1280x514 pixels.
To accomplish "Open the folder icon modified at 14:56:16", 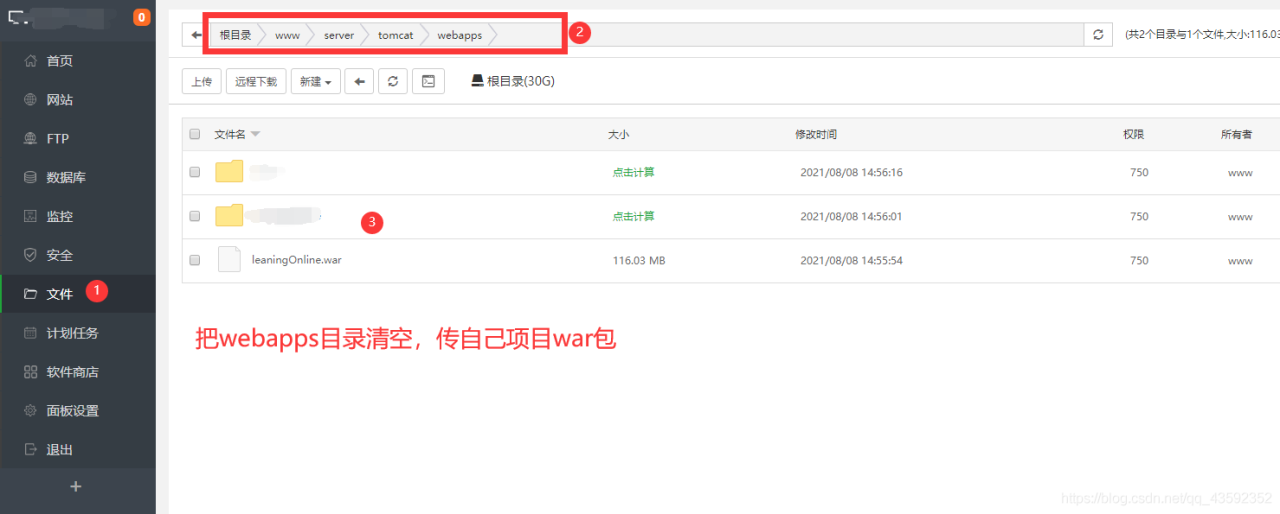I will (x=229, y=171).
